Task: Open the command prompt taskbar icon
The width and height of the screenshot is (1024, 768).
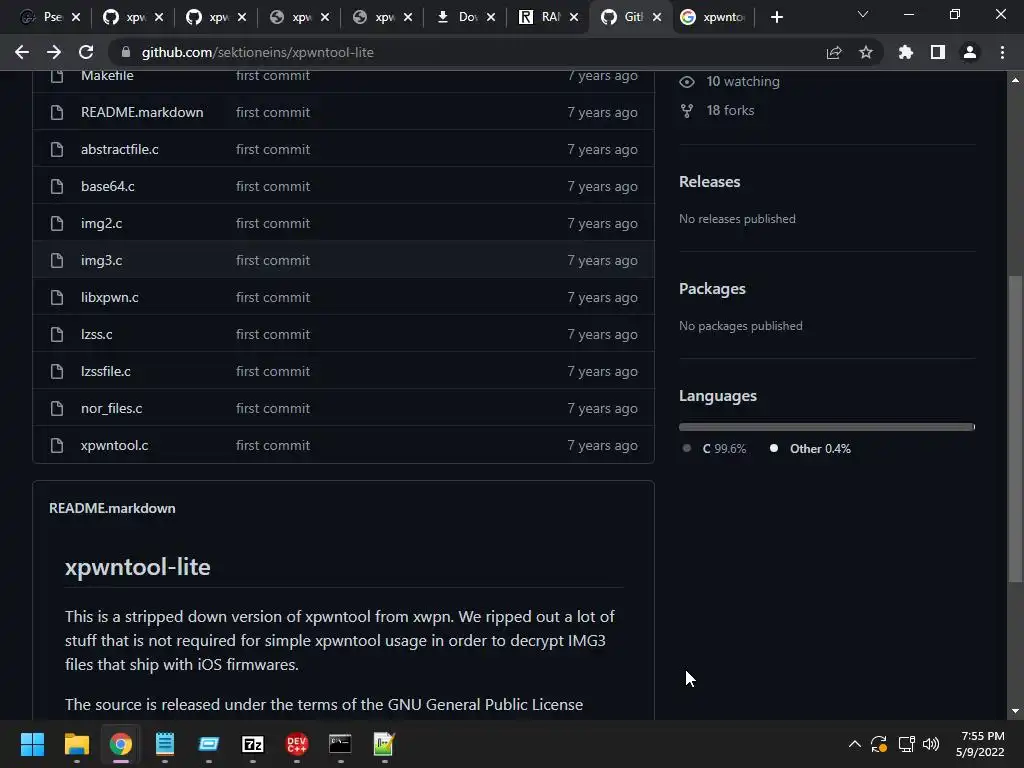Action: point(340,744)
